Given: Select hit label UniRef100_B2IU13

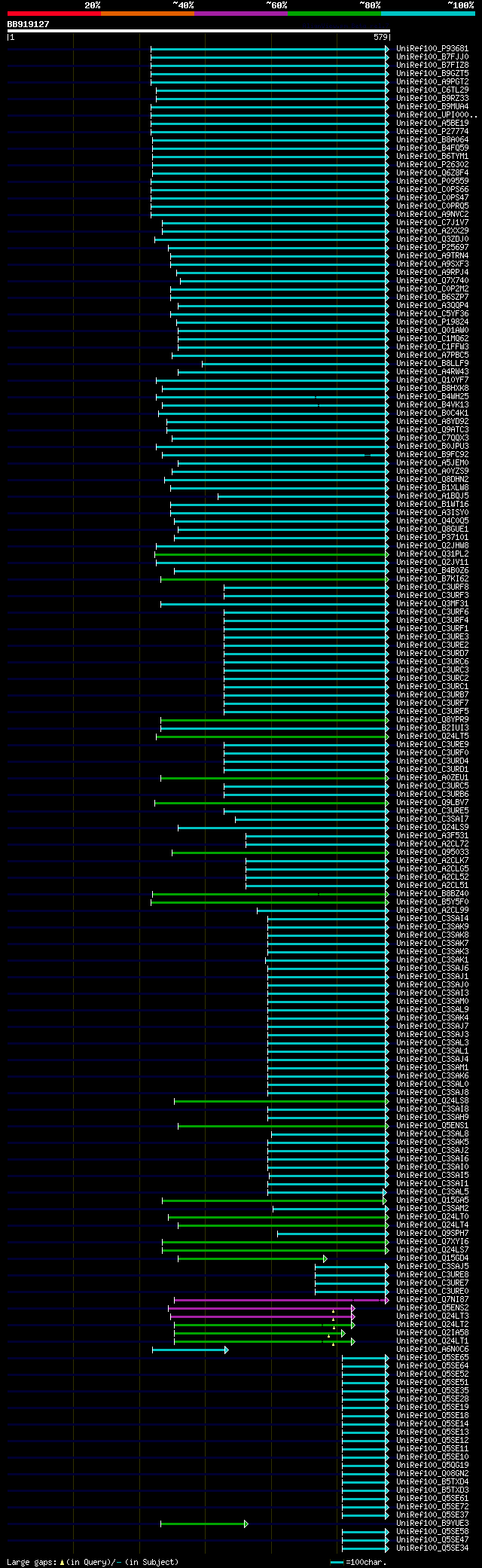Looking at the screenshot, I should (432, 728).
